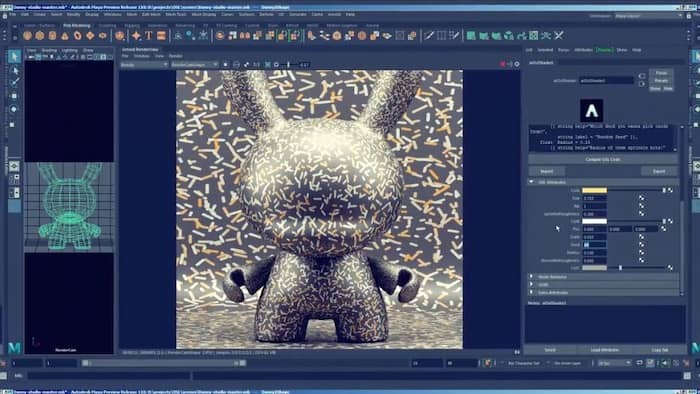Image resolution: width=700 pixels, height=394 pixels.
Task: Select the Insert Edge Loop shelf tool
Action: 442,35
